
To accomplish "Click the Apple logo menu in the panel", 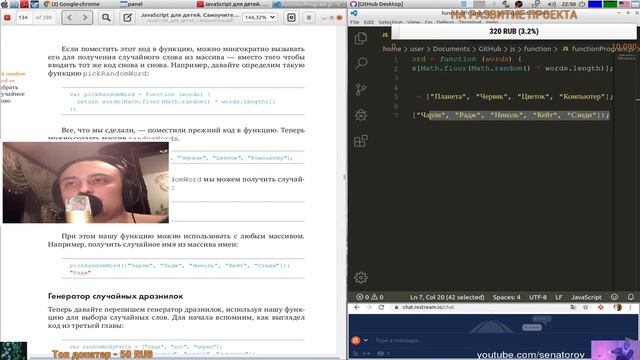I will click(4, 4).
